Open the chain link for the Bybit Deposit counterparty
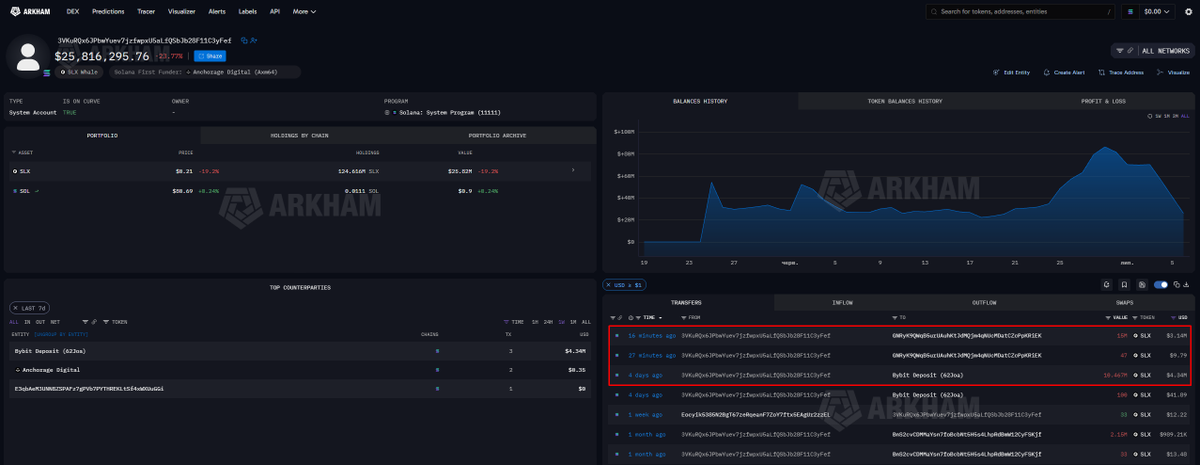1200x465 pixels. pyautogui.click(x=437, y=351)
